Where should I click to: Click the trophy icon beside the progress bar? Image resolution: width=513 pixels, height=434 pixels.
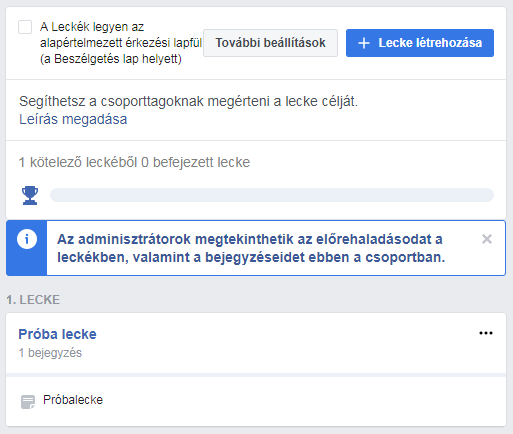[x=30, y=195]
